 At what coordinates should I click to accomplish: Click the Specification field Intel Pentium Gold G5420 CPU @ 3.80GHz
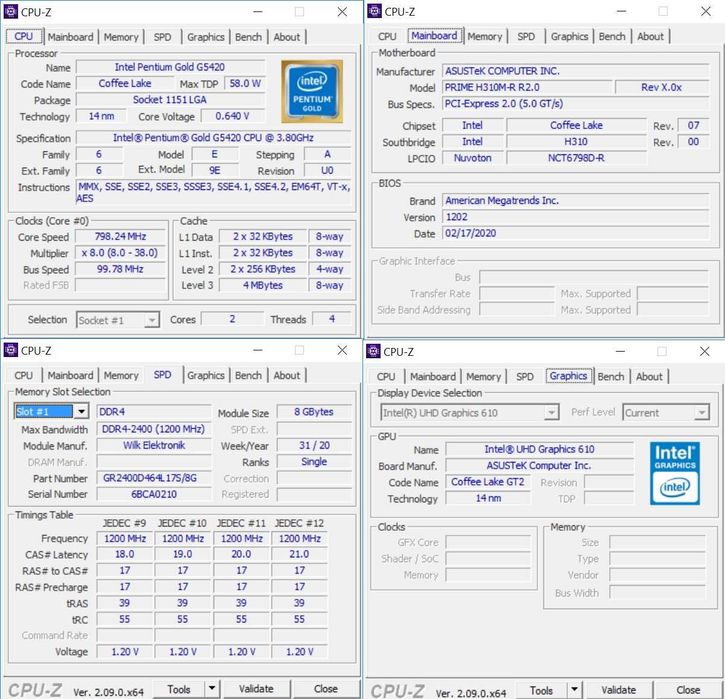pos(213,138)
